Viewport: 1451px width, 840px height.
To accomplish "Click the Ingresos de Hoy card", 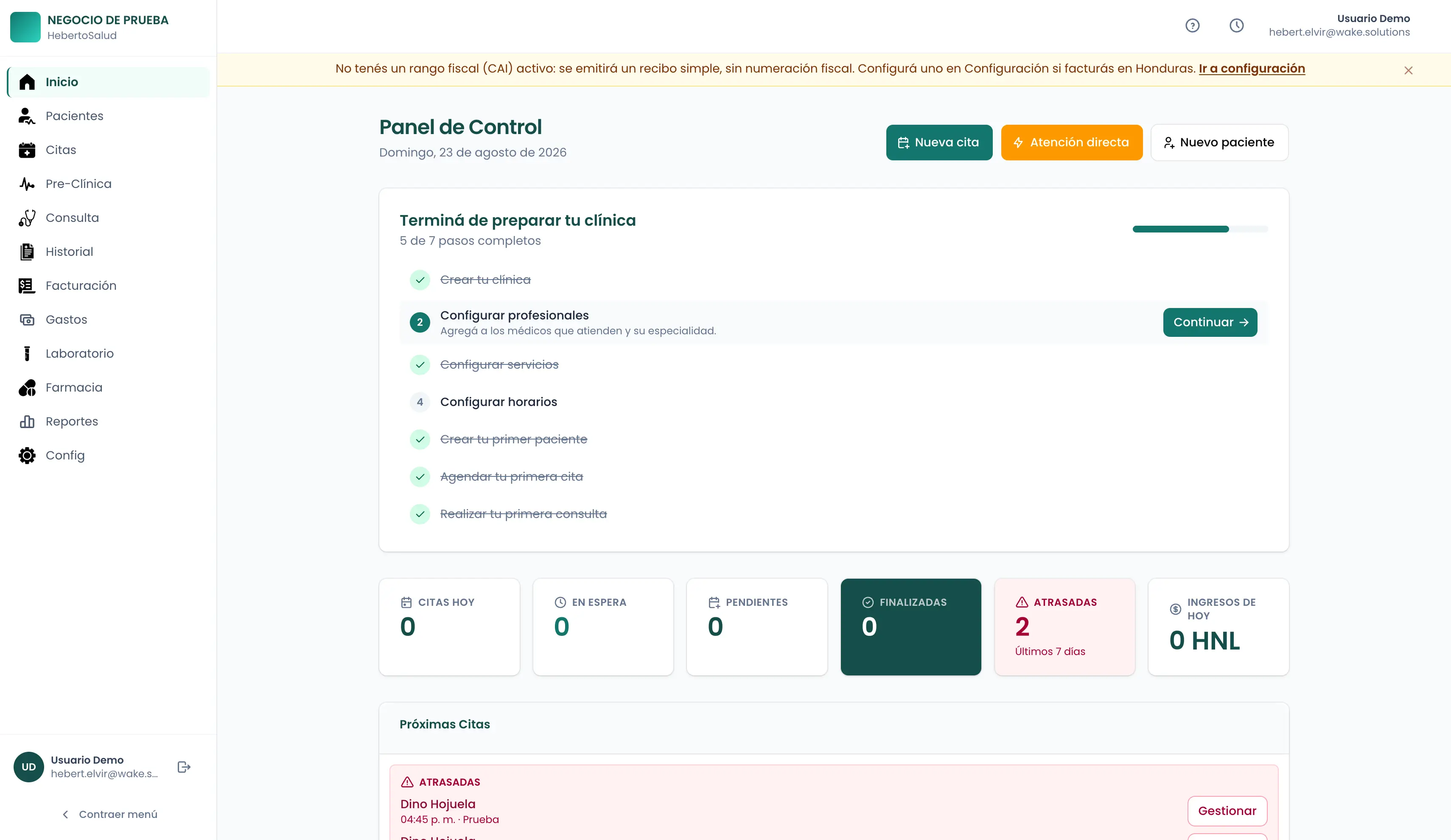I will coord(1219,627).
